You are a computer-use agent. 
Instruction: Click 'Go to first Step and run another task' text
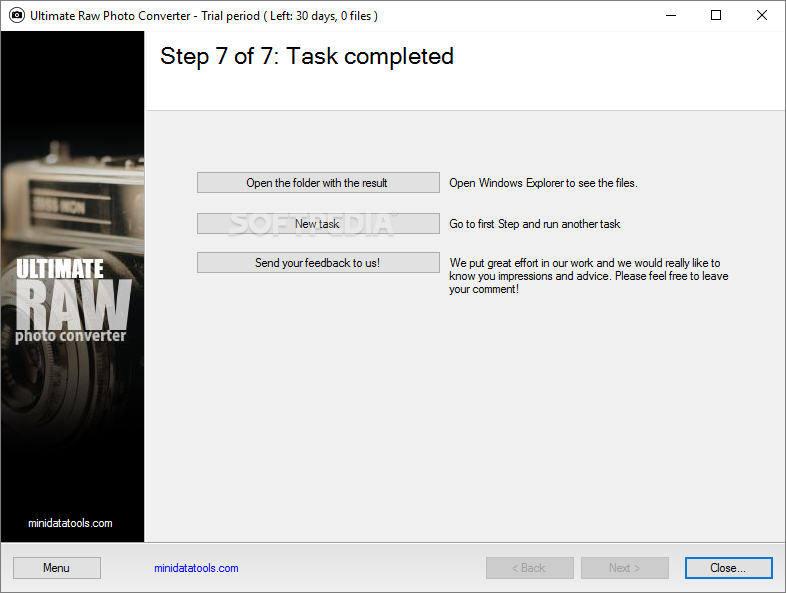(x=534, y=224)
